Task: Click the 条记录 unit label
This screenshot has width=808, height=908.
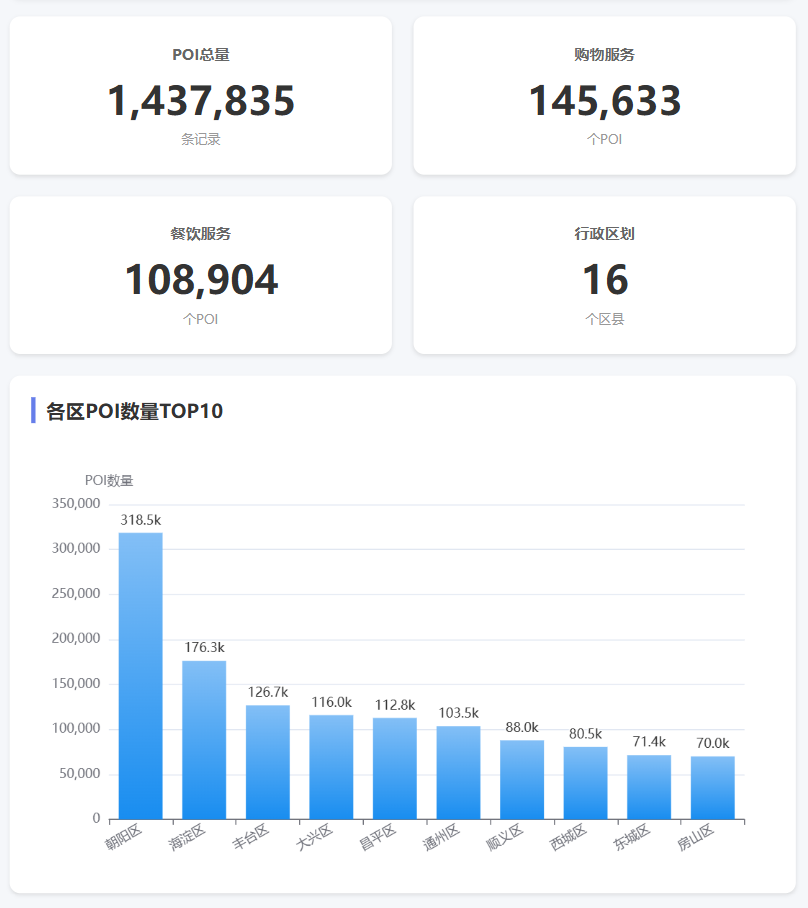Action: (201, 139)
